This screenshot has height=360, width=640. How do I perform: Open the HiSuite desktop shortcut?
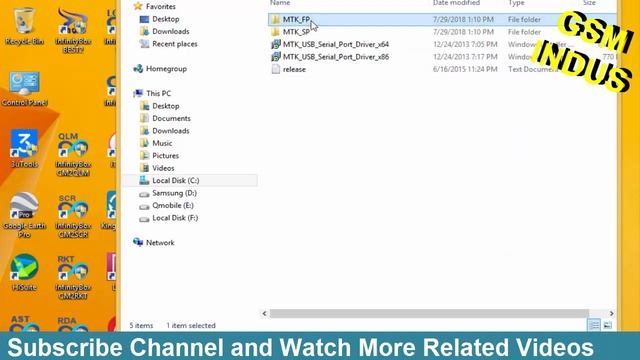pos(24,273)
